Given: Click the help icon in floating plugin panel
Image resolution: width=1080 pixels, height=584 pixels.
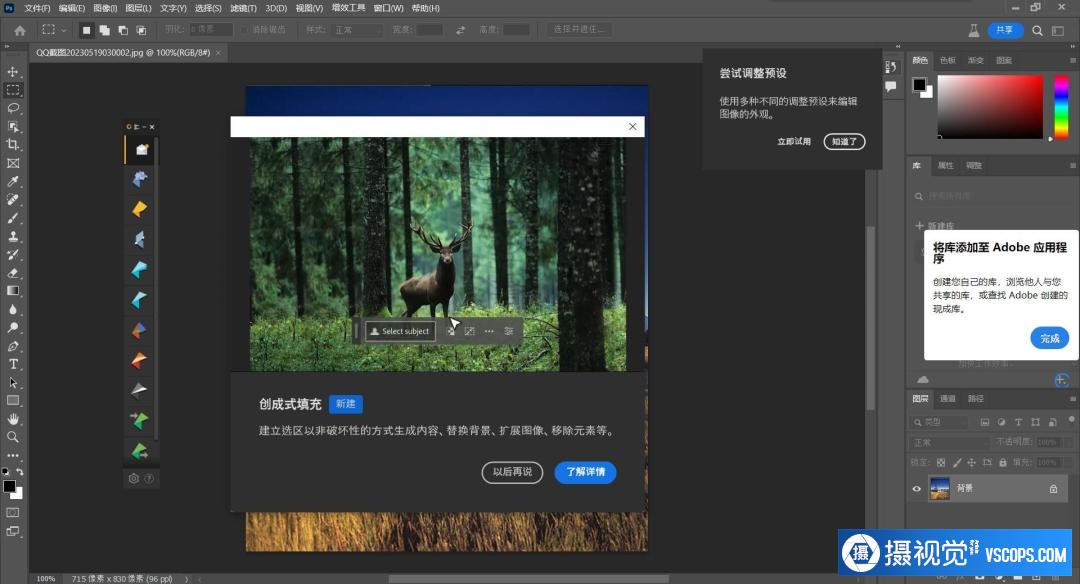Looking at the screenshot, I should pos(149,478).
